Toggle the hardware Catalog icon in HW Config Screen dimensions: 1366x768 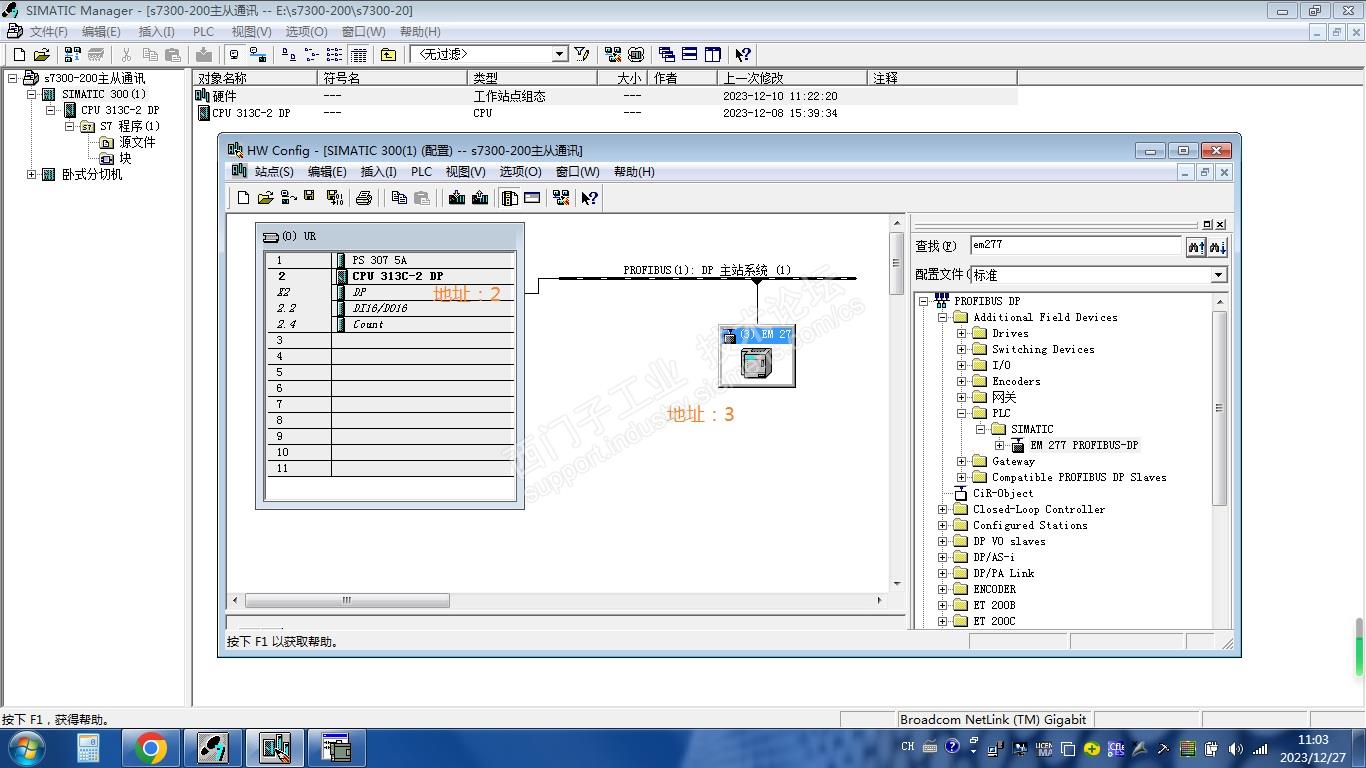(x=510, y=198)
